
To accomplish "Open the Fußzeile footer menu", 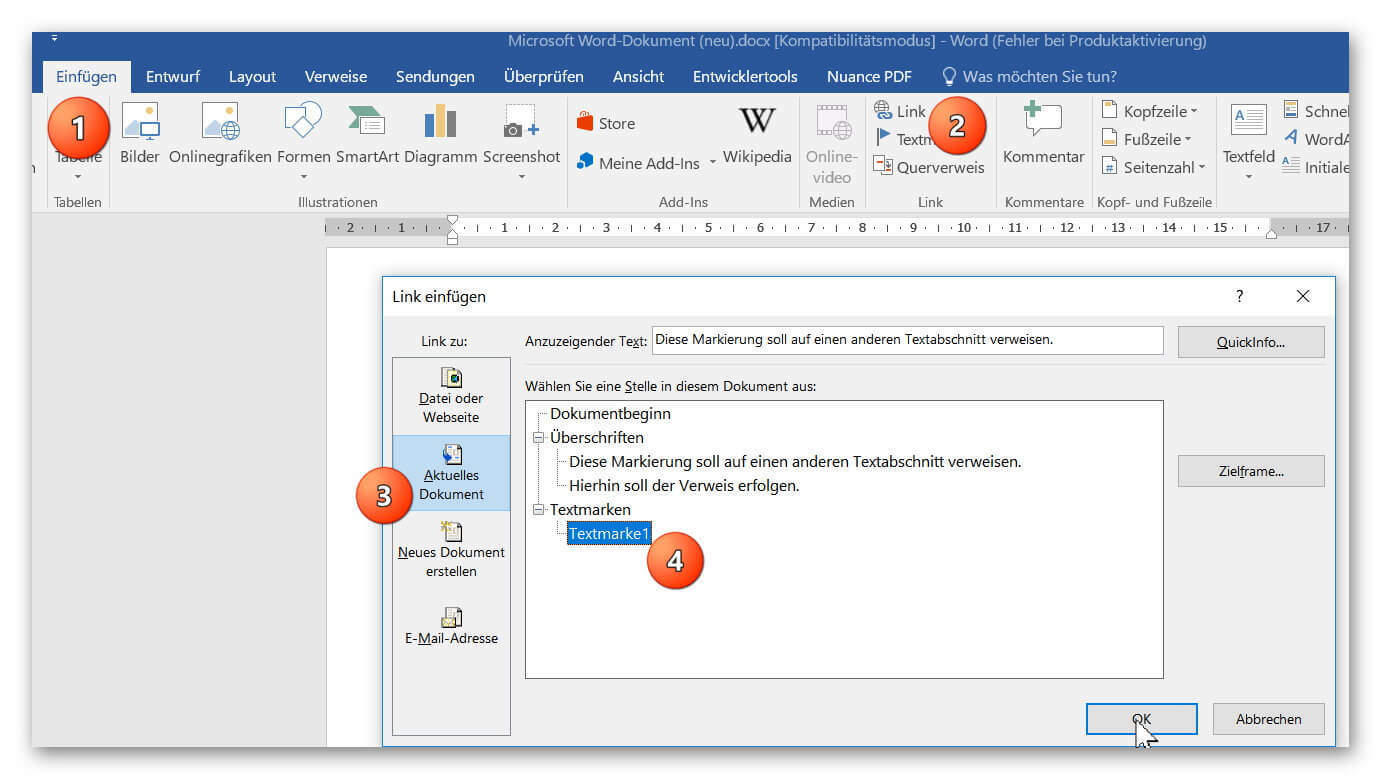I will (x=1147, y=139).
